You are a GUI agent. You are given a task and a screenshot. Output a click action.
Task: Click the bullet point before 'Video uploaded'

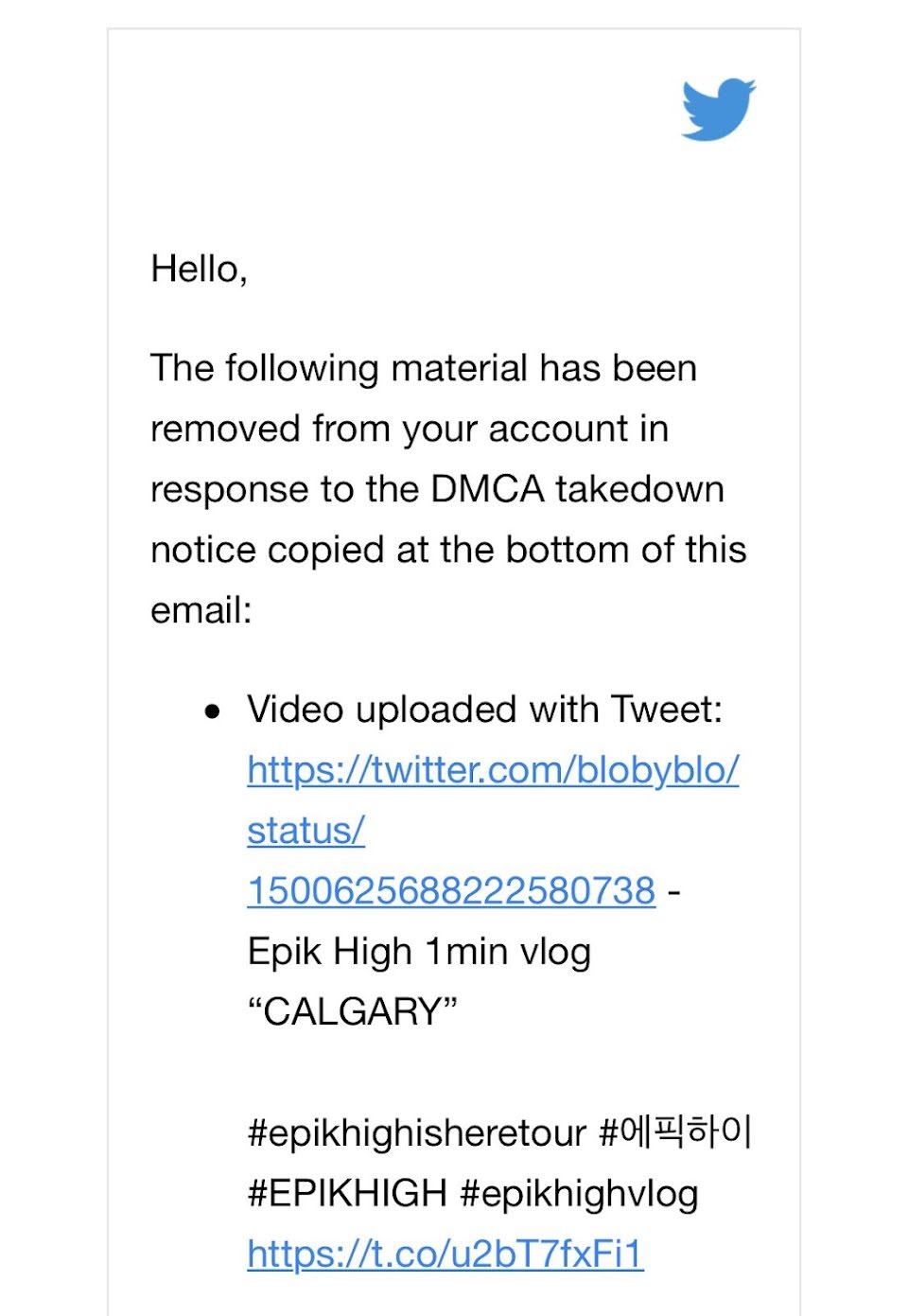pos(213,711)
